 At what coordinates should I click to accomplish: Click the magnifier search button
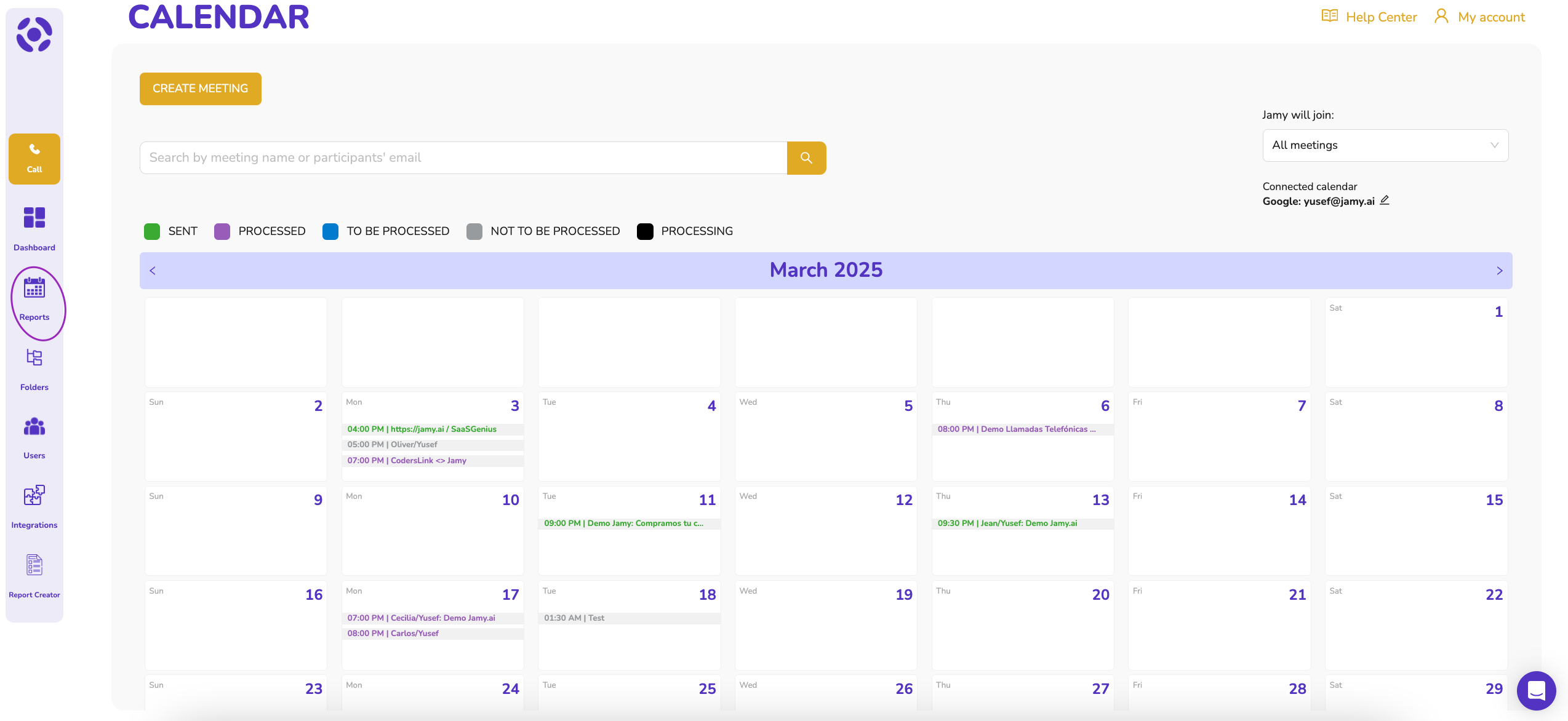coord(806,158)
